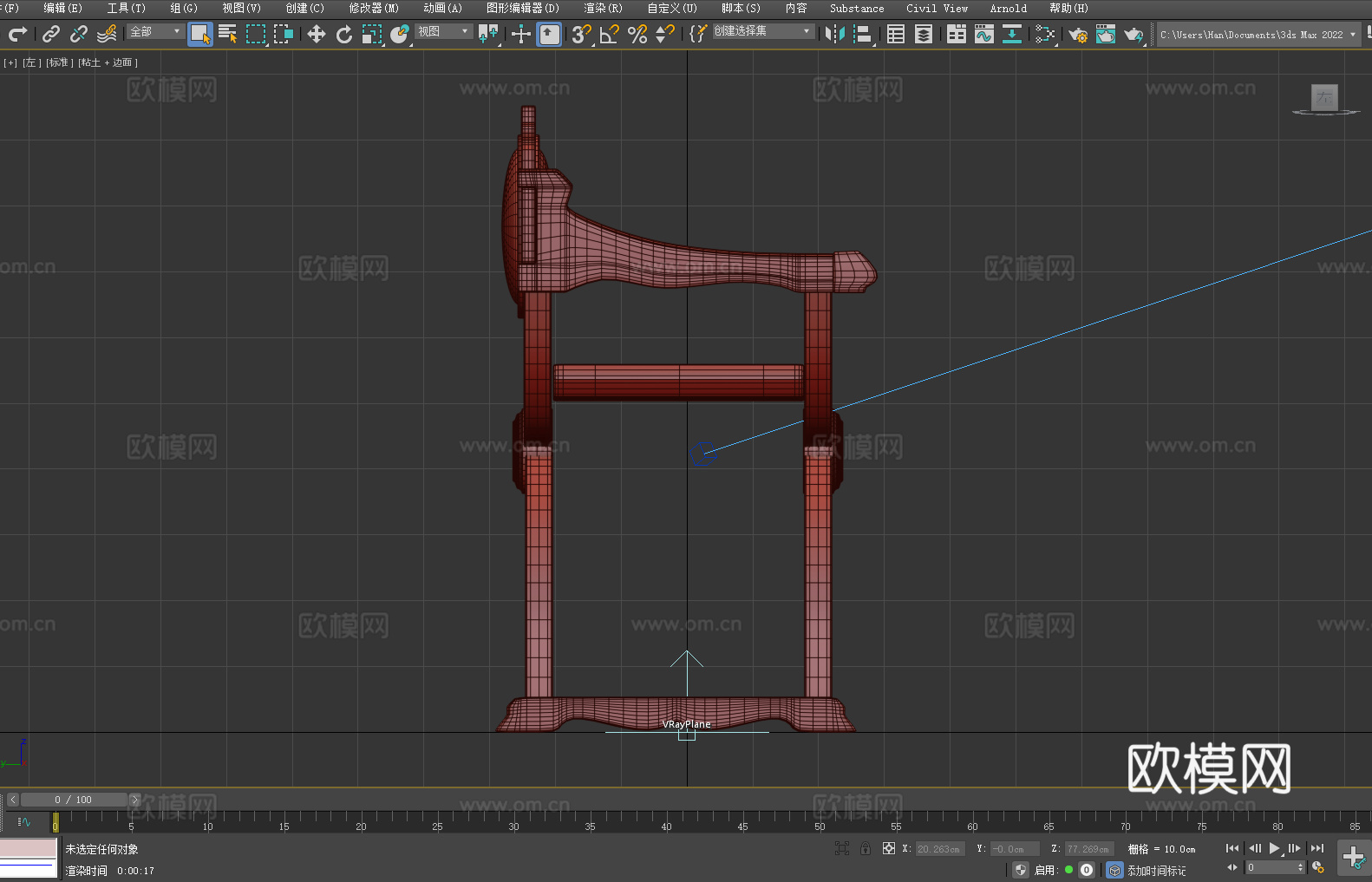This screenshot has width=1372, height=882.
Task: Activate the Select Object tool
Action: 200,34
